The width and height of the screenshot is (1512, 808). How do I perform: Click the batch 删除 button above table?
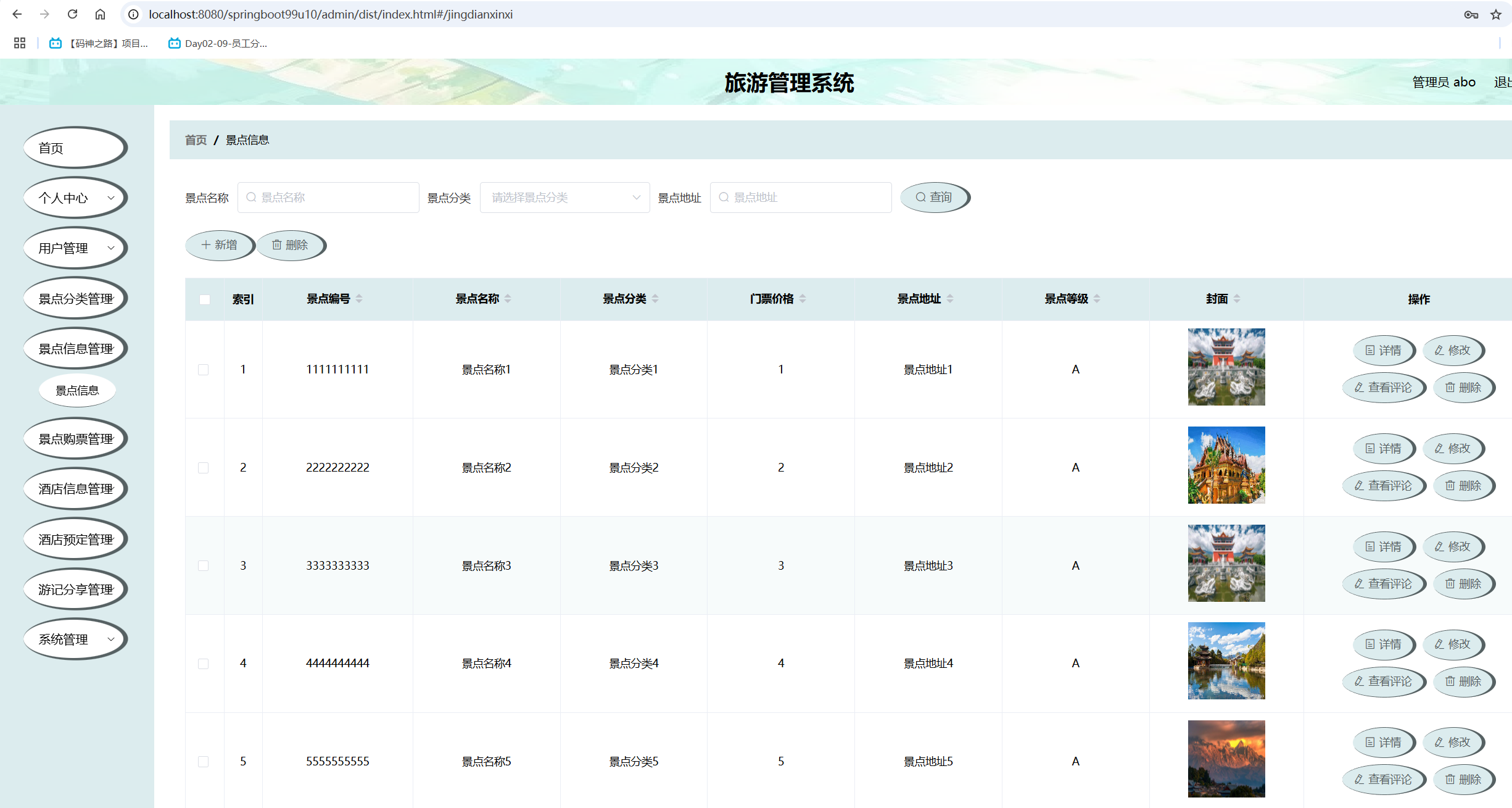coord(291,246)
